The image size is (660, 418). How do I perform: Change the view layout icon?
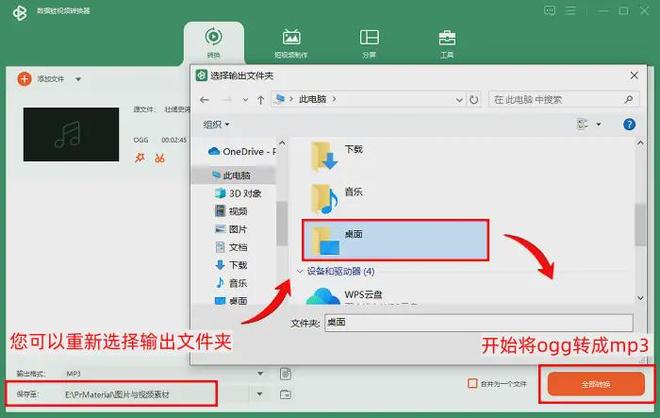coord(583,124)
